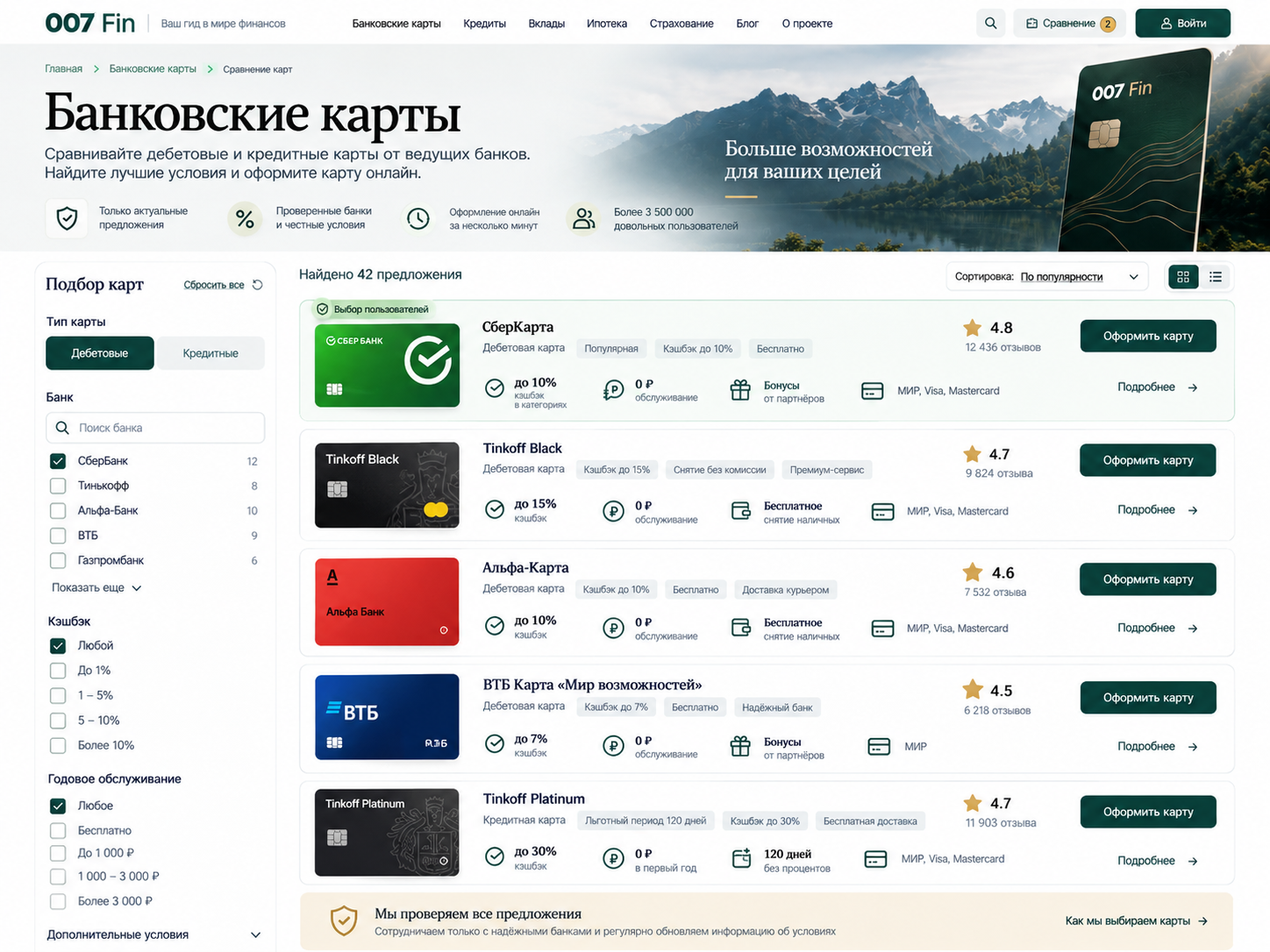The width and height of the screenshot is (1270, 952).
Task: Click the 'Войти' login button
Action: (x=1183, y=24)
